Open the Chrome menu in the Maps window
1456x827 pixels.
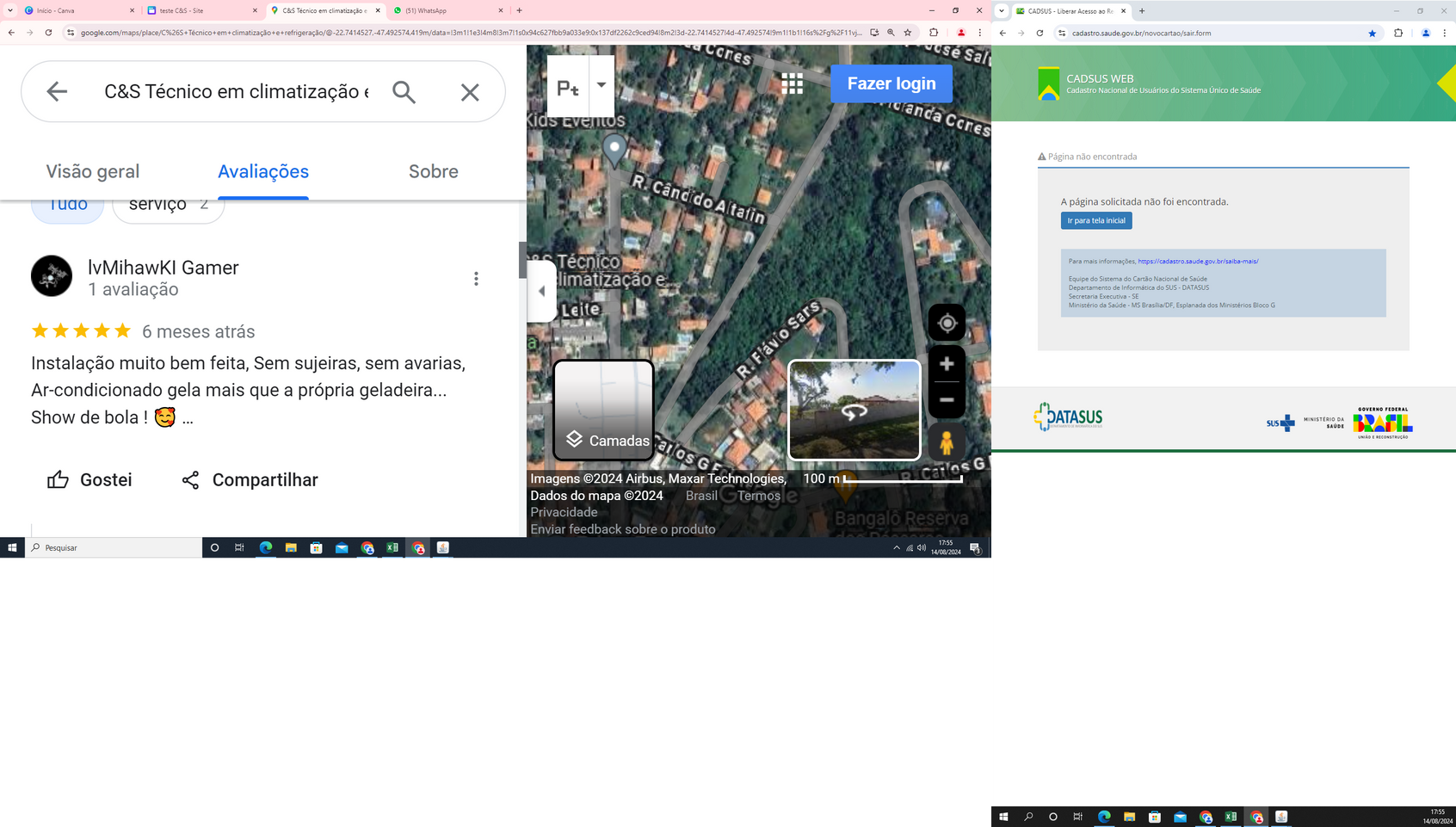(979, 33)
